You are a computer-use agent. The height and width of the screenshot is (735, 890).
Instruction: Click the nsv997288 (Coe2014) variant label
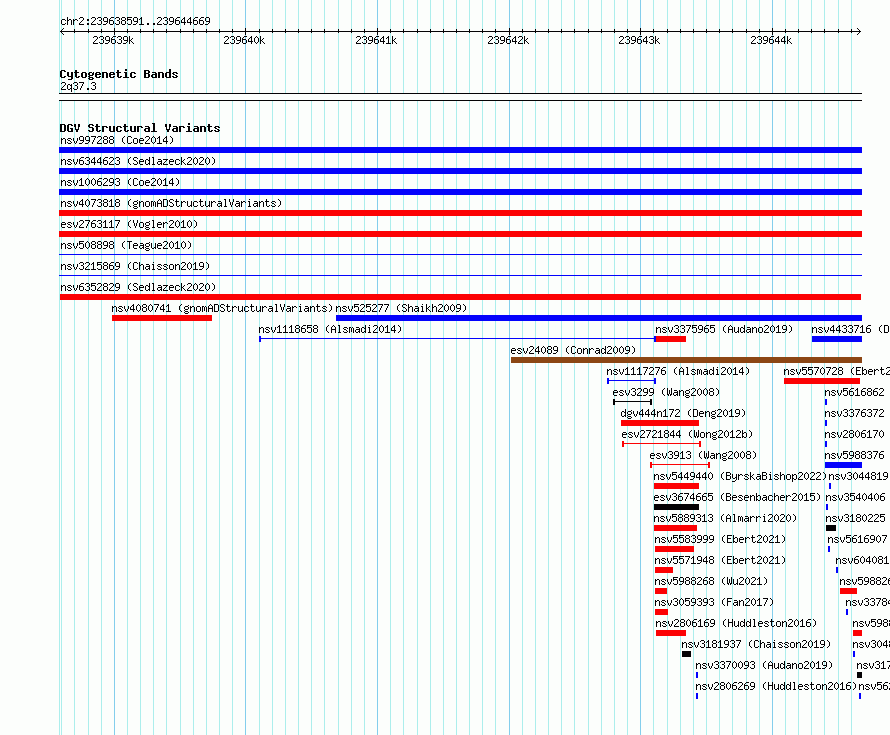117,140
